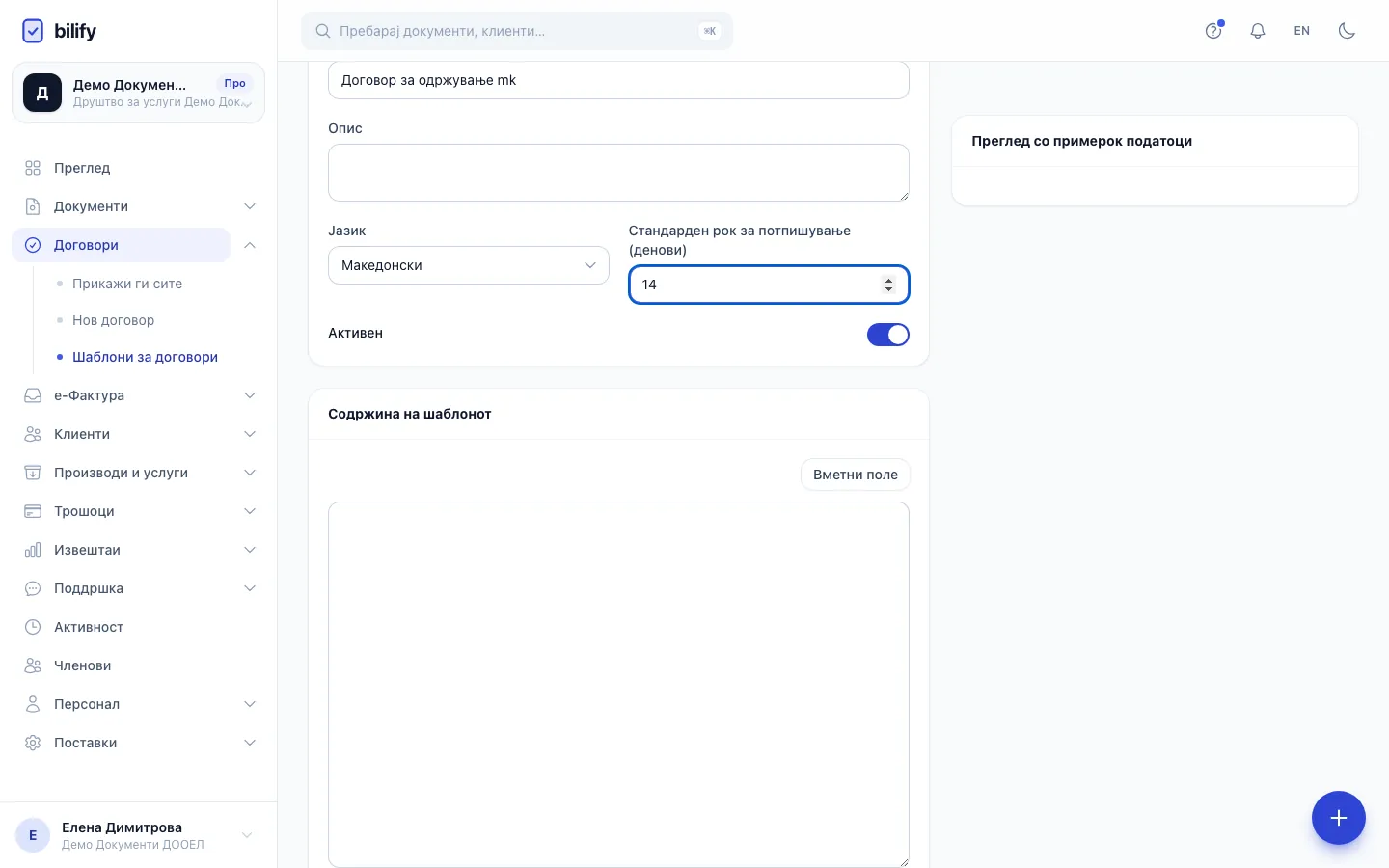Image resolution: width=1389 pixels, height=868 pixels.
Task: Click the Извештаи chart icon
Action: [x=33, y=550]
